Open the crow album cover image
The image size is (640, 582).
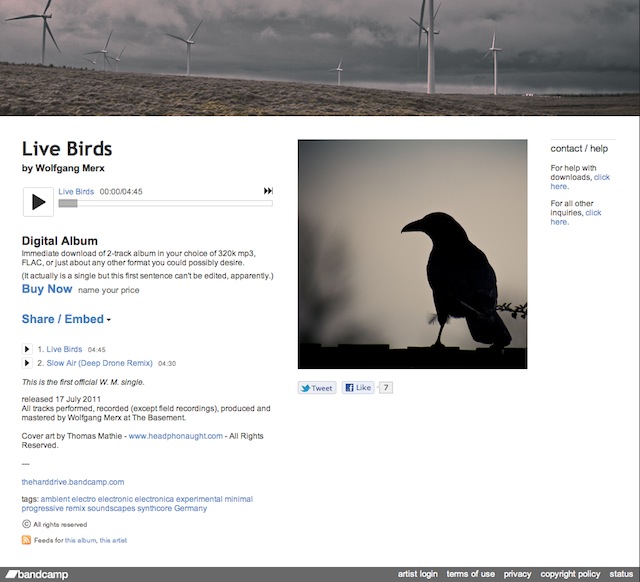pyautogui.click(x=412, y=254)
